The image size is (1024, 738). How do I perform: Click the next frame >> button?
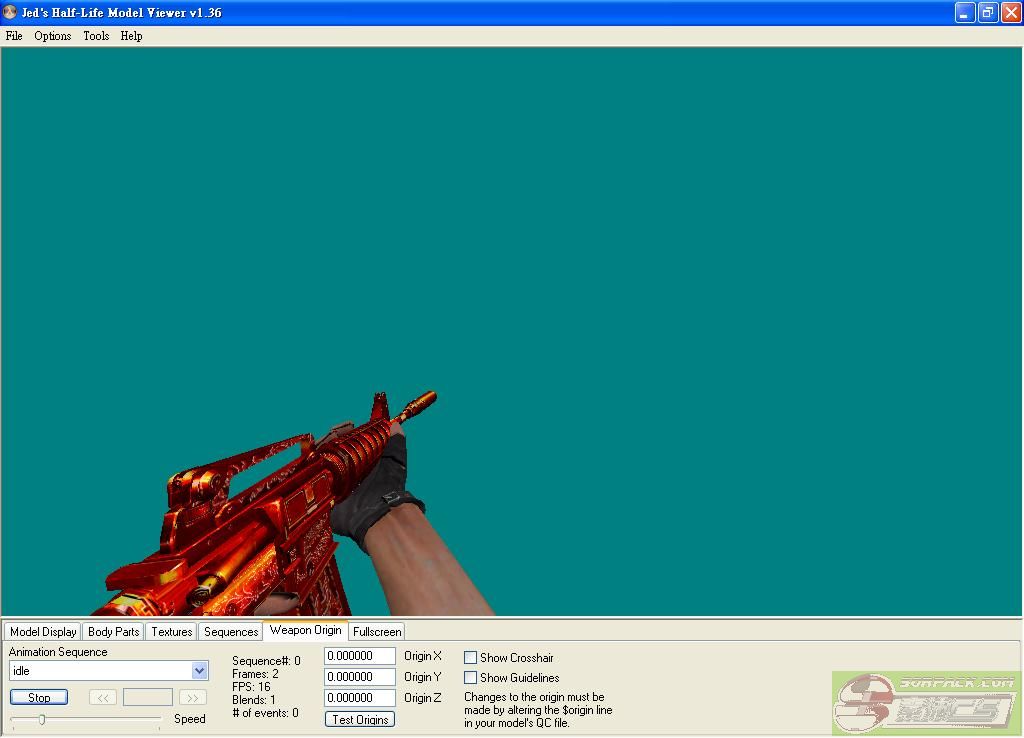click(193, 697)
